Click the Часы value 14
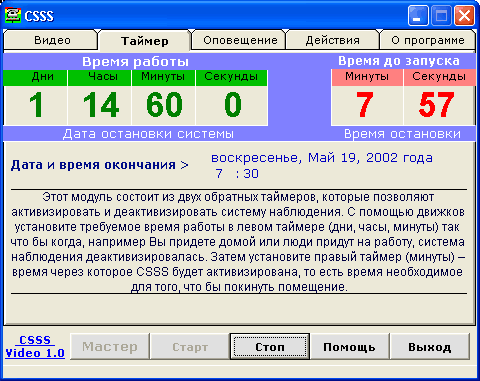The width and height of the screenshot is (480, 381). tap(100, 105)
